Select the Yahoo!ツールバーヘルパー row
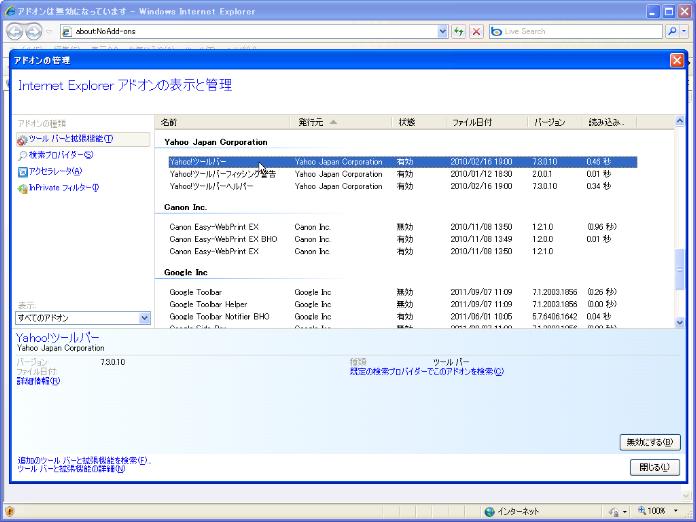The width and height of the screenshot is (696, 522). (x=403, y=186)
